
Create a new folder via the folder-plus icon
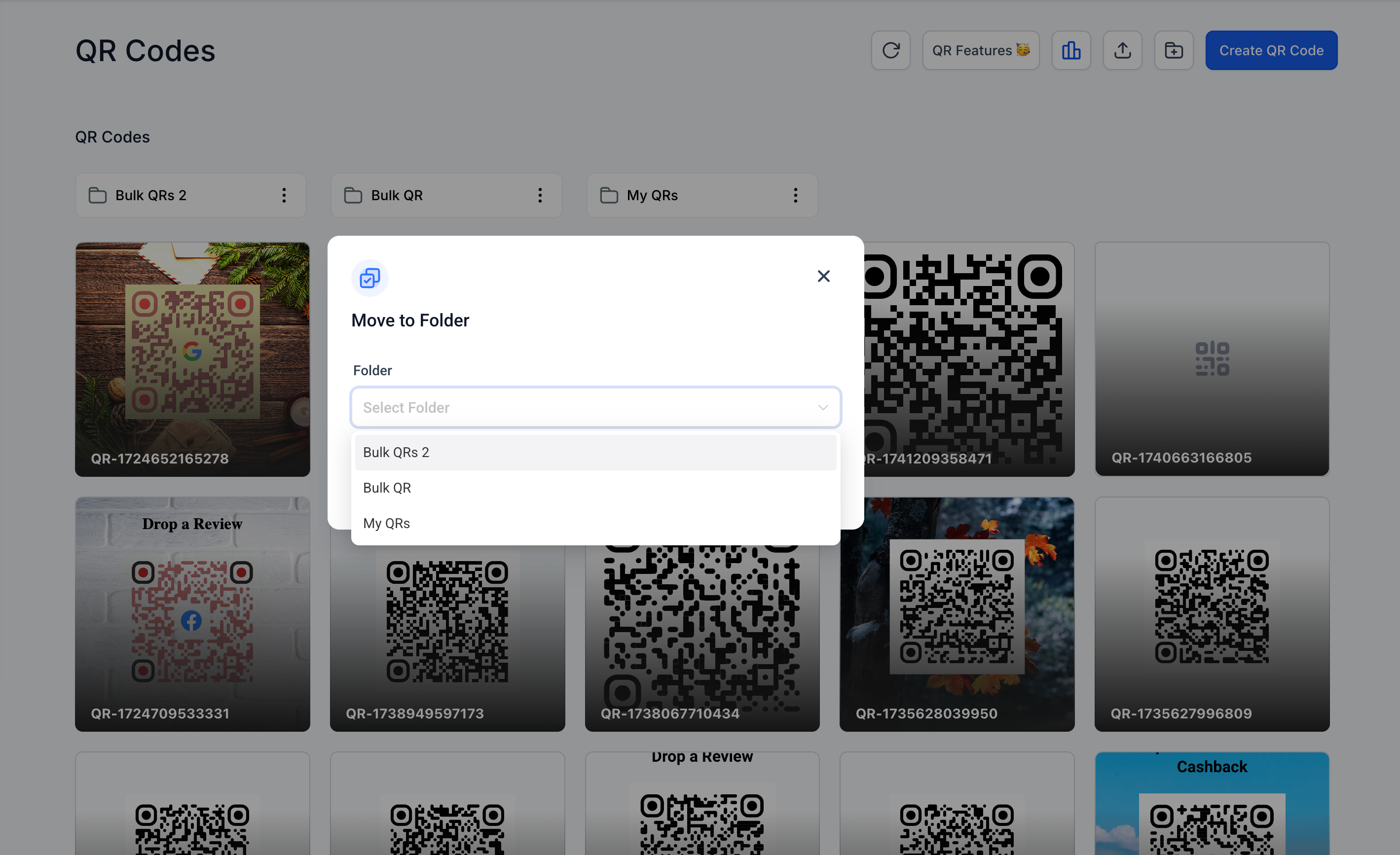tap(1174, 50)
